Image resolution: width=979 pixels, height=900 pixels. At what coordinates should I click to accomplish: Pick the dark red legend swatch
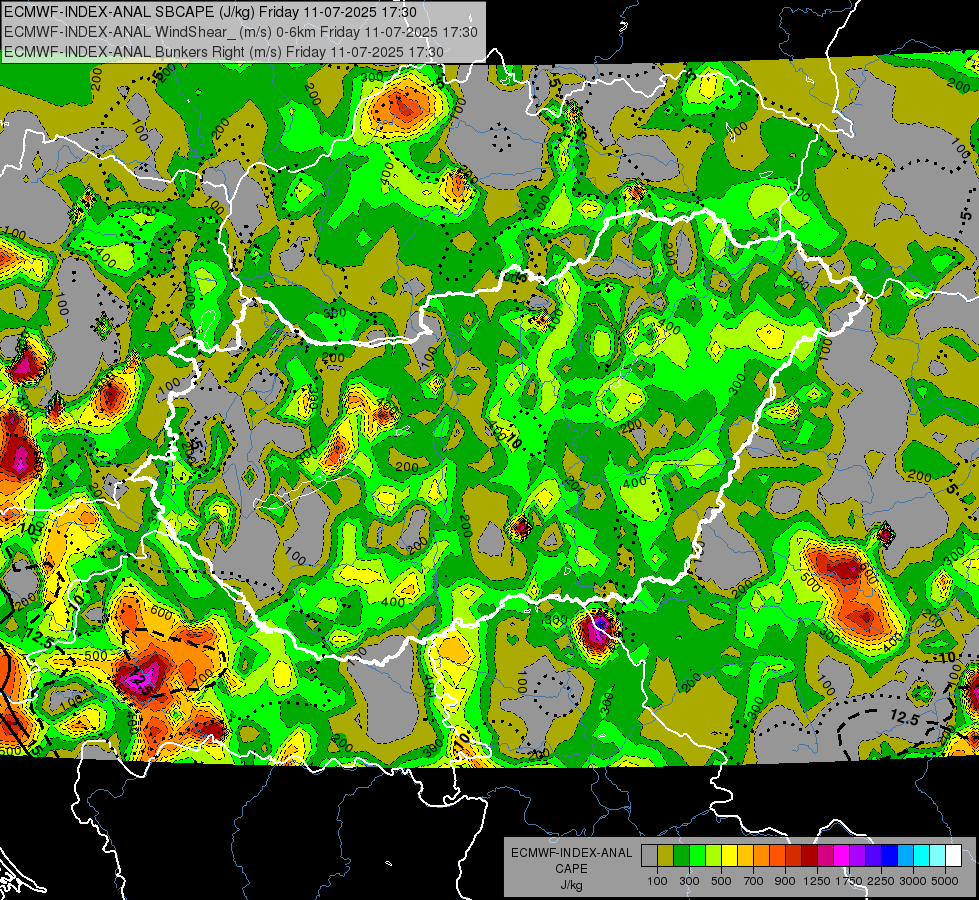click(809, 856)
